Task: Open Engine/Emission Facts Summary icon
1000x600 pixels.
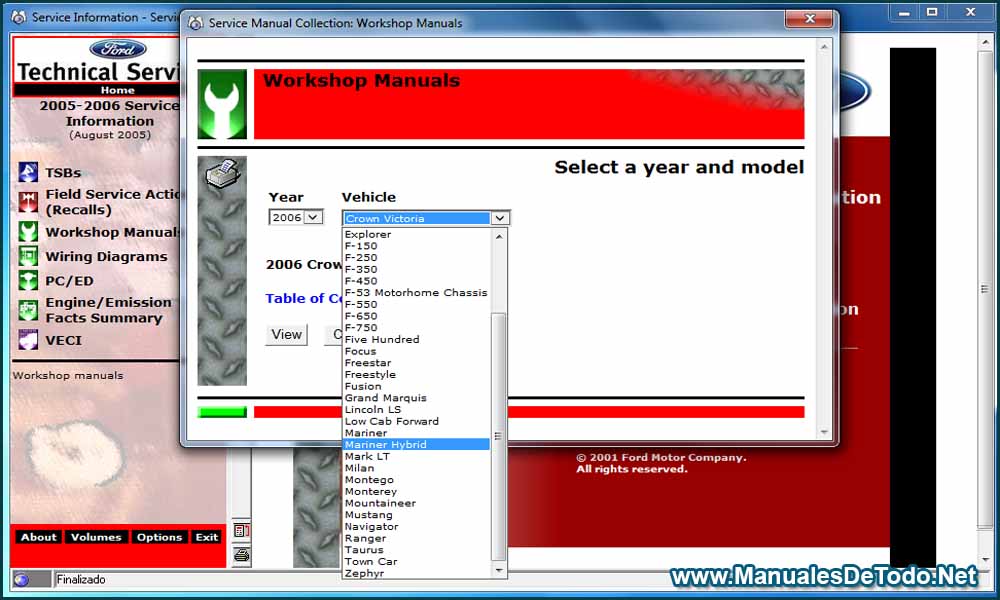Action: click(x=27, y=311)
